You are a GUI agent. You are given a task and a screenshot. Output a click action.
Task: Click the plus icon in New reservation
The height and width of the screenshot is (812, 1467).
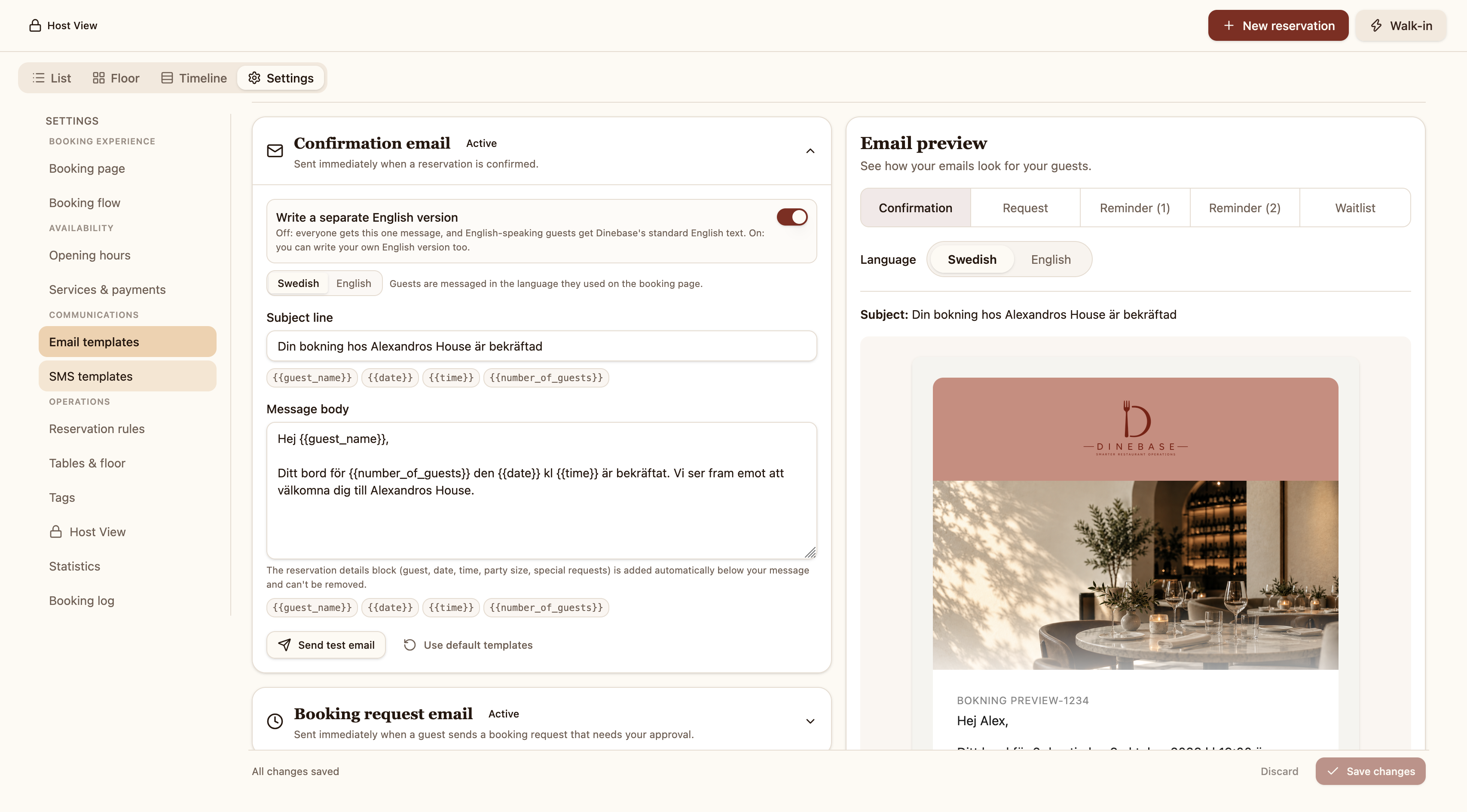[1229, 26]
